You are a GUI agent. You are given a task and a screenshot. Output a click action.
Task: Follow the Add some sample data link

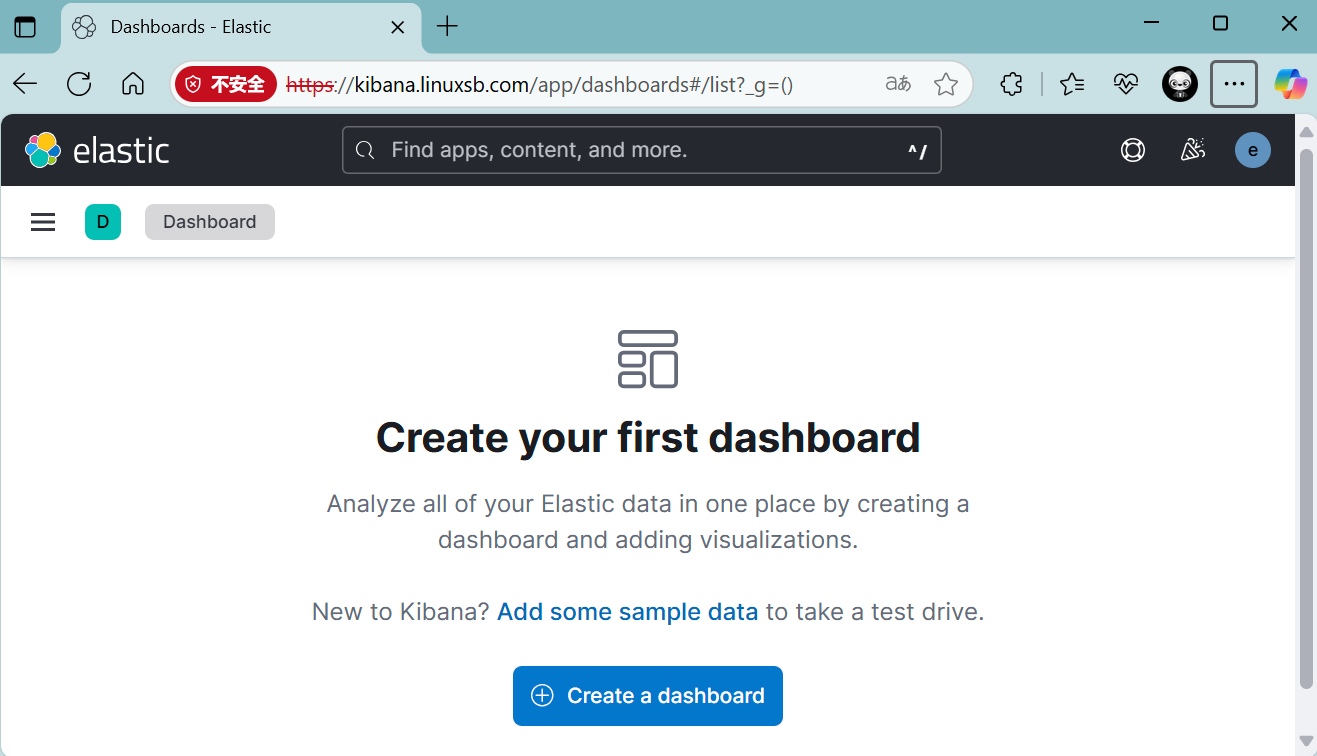pos(627,612)
